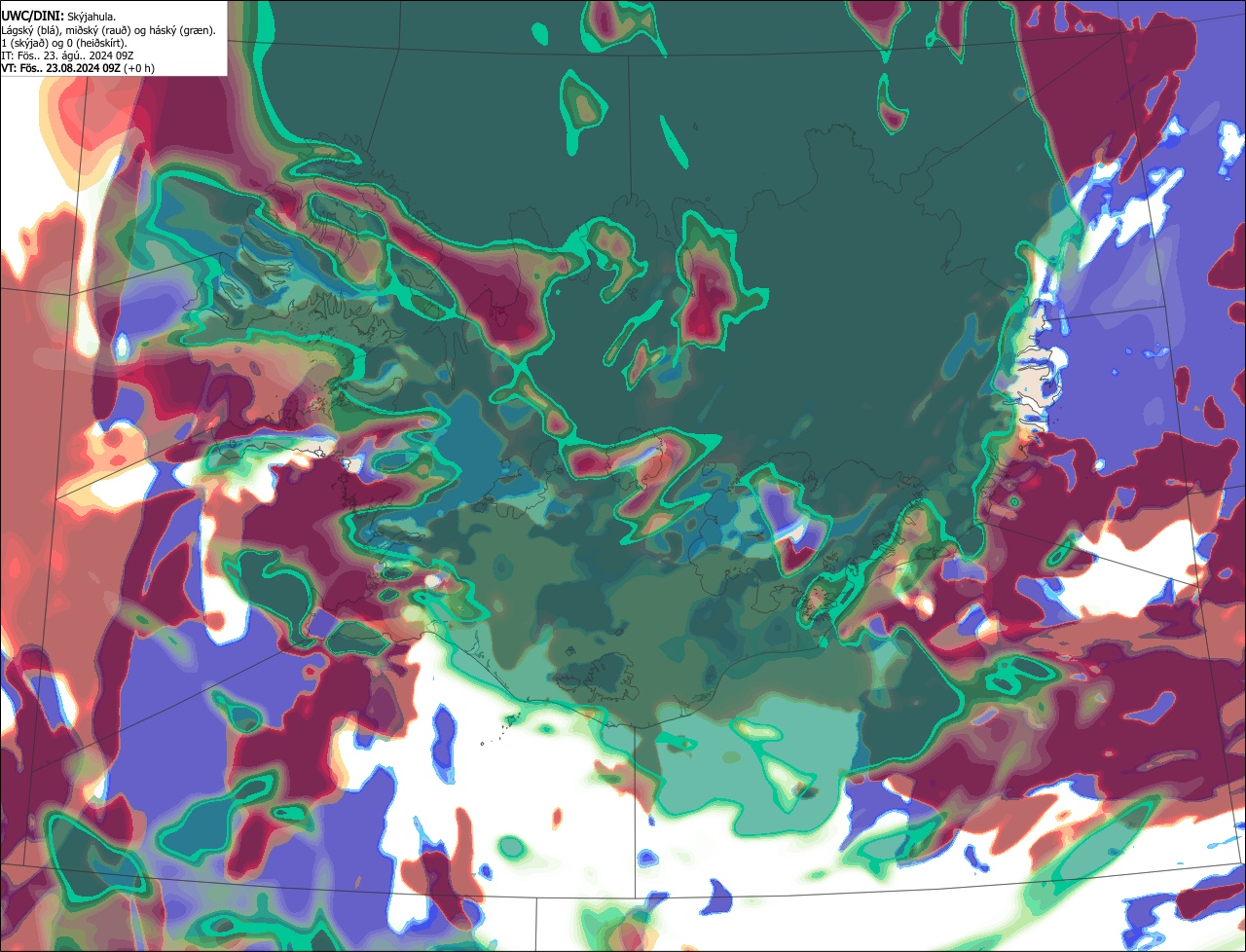
Task: Click the 'Lágský (blá), miðský (rauð)' legend line
Action: [x=109, y=30]
